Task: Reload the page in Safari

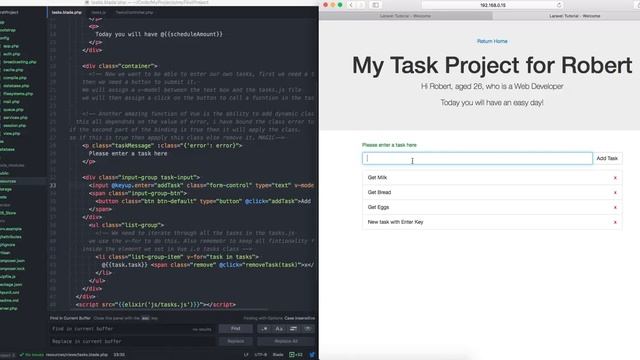Action: (559, 5)
